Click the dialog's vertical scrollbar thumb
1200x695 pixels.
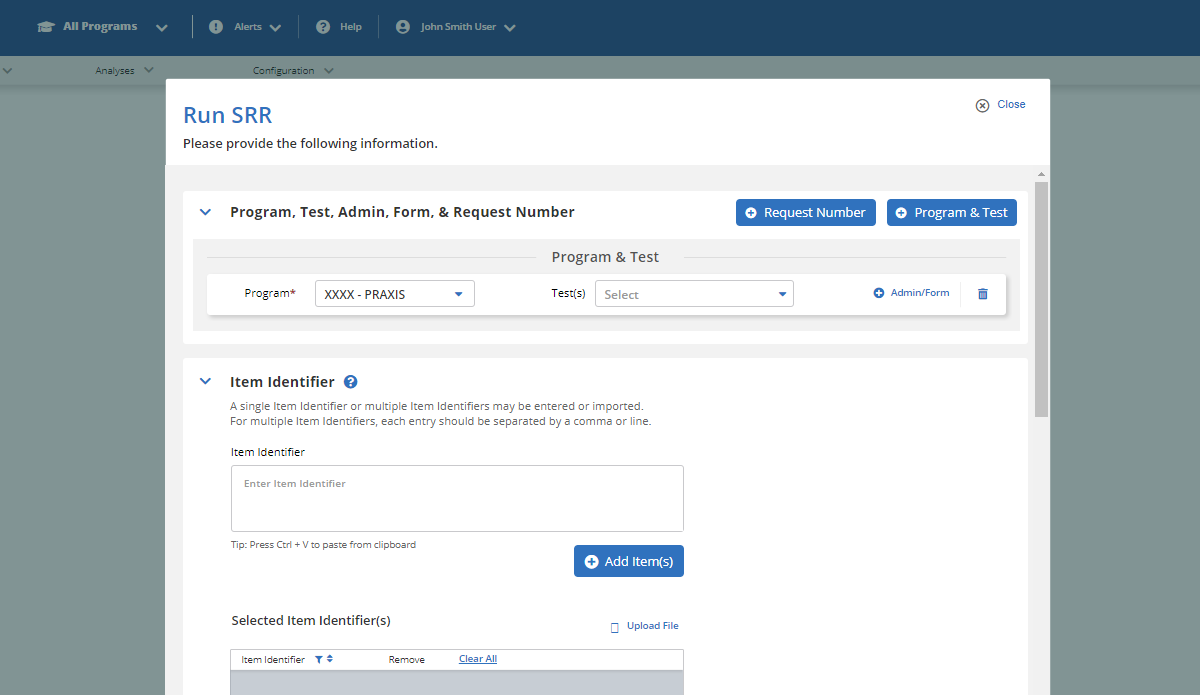click(x=1041, y=300)
